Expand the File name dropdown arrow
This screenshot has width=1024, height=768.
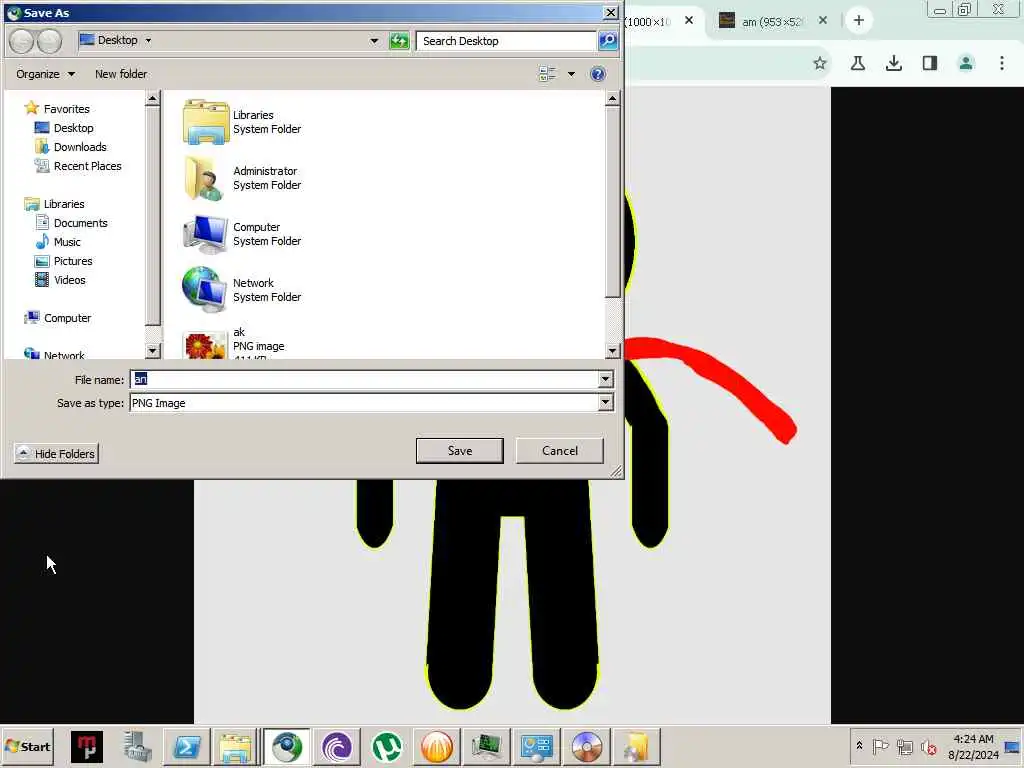(x=605, y=379)
